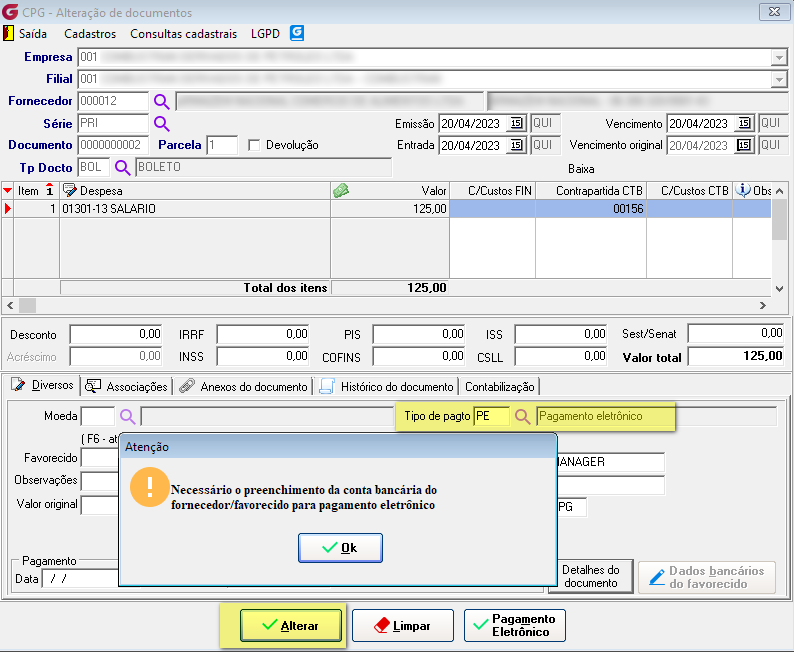The width and height of the screenshot is (794, 652).
Task: Click the Pagamento Data field
Action: click(81, 578)
